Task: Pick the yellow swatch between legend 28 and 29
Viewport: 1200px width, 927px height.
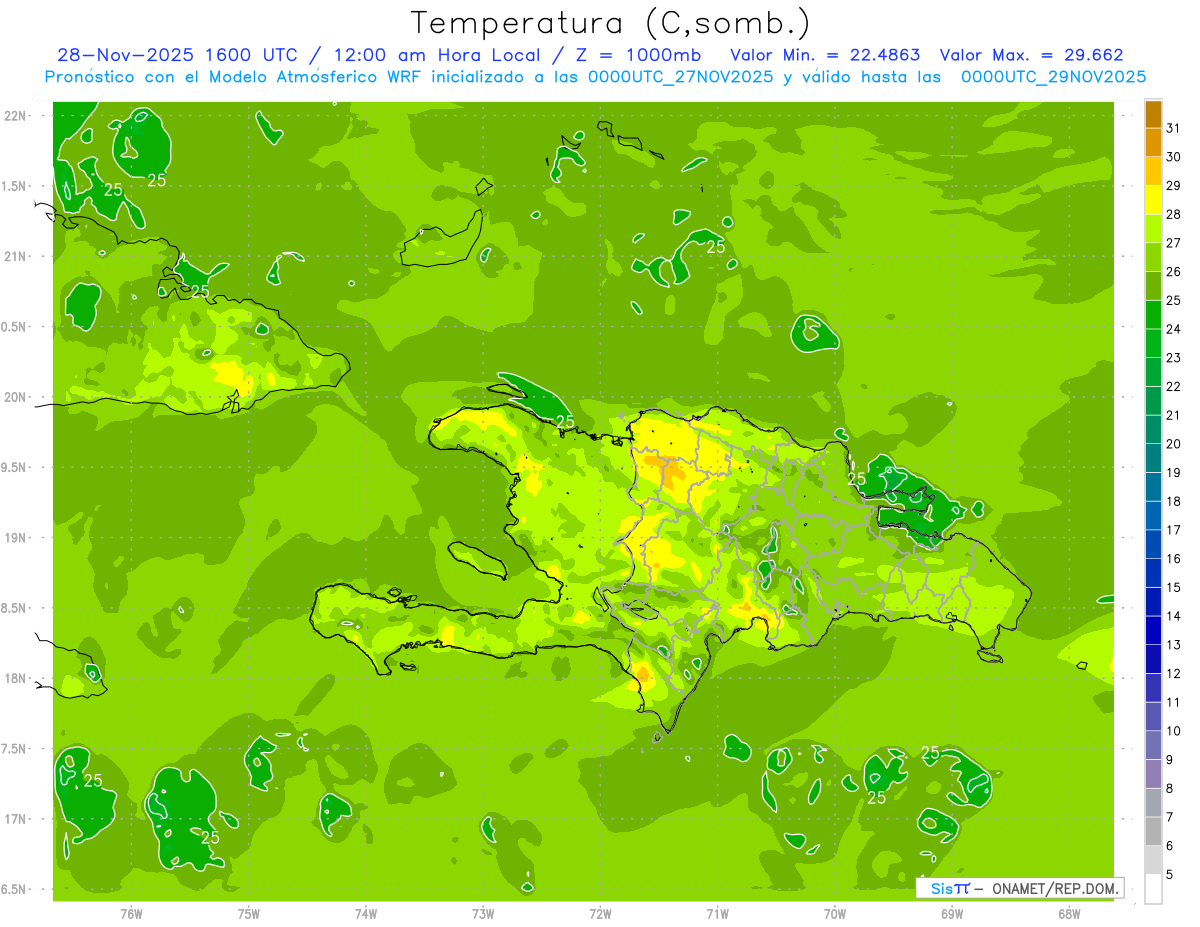Action: tap(1153, 199)
